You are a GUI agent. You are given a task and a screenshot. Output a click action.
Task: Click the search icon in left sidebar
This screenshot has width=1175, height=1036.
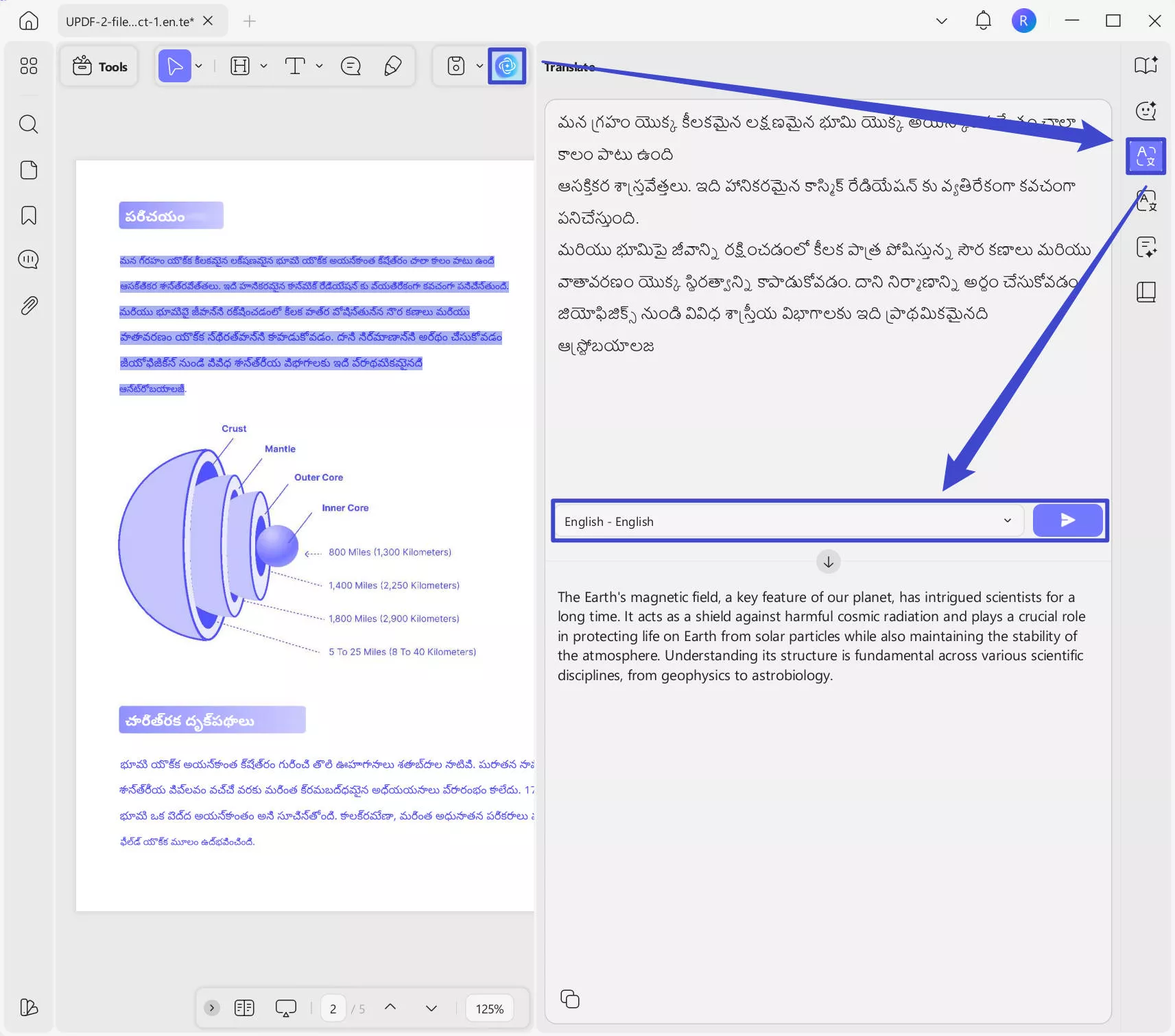point(28,124)
